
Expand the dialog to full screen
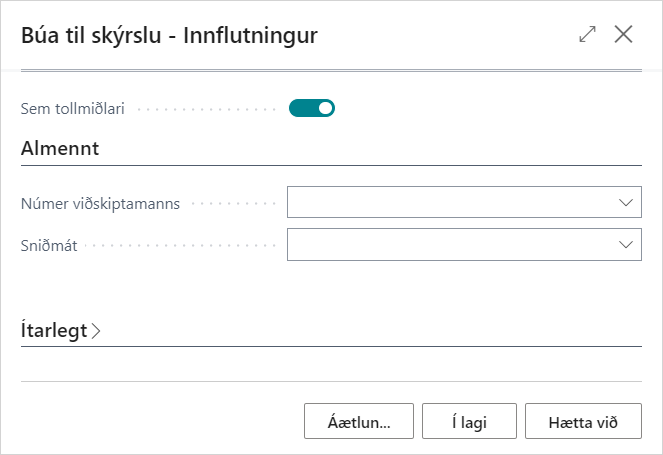587,34
